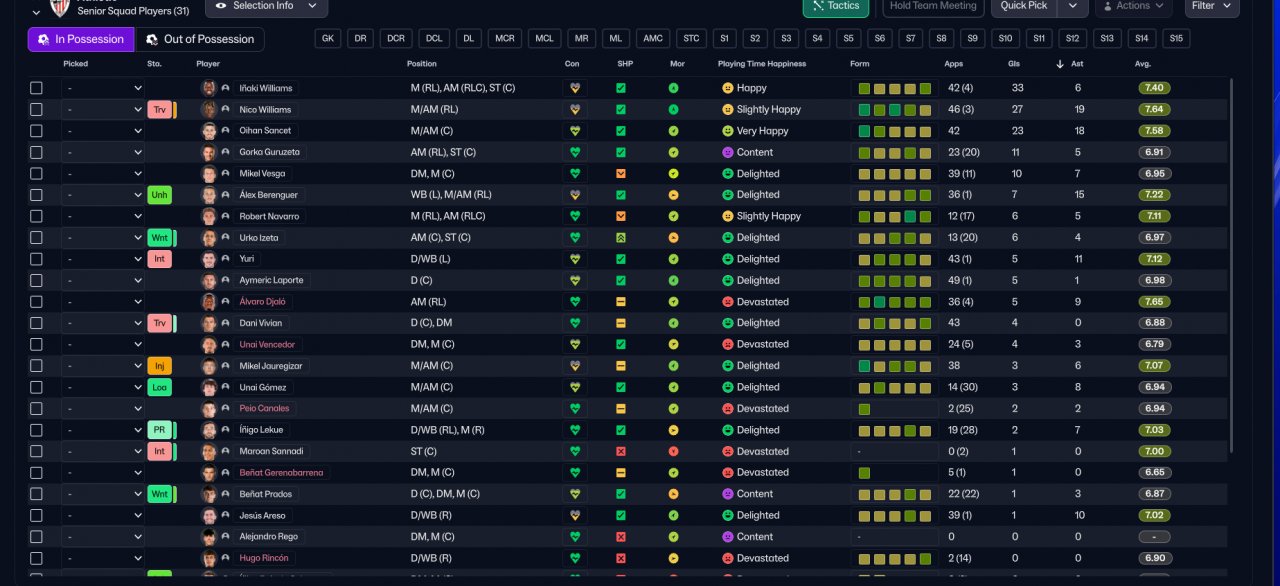The width and height of the screenshot is (1280, 586).
Task: Click Iñaki Williams's condition heart icon
Action: click(x=574, y=88)
